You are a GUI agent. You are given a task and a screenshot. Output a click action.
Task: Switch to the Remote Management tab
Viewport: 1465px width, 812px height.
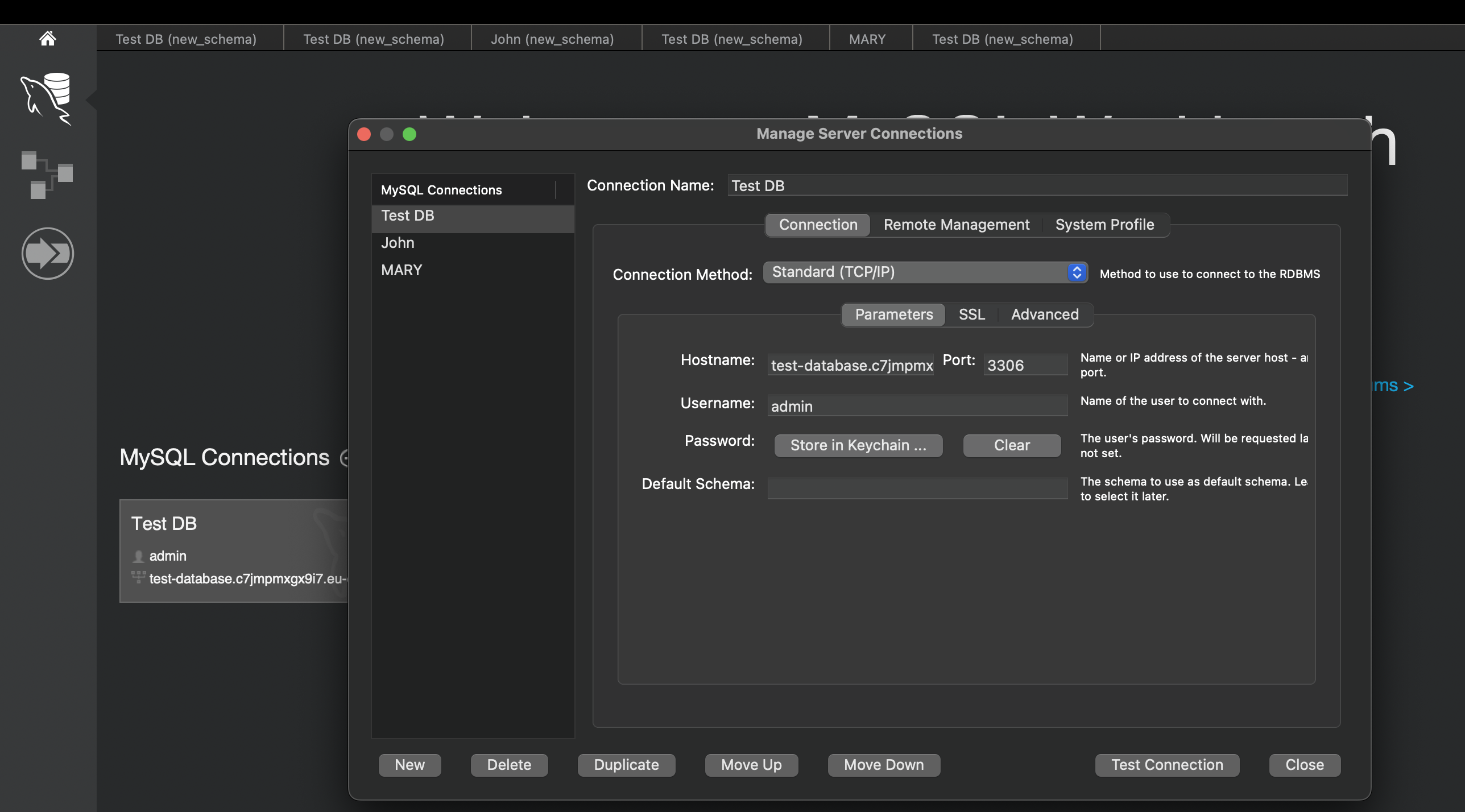coord(956,225)
